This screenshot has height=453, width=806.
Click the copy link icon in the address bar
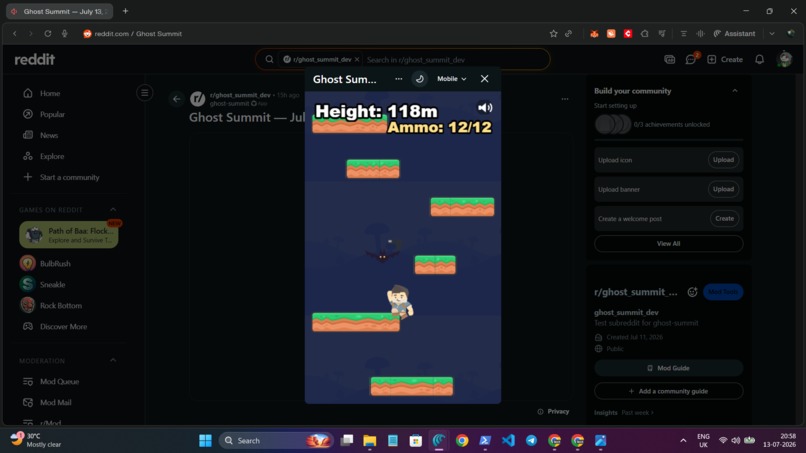click(569, 33)
